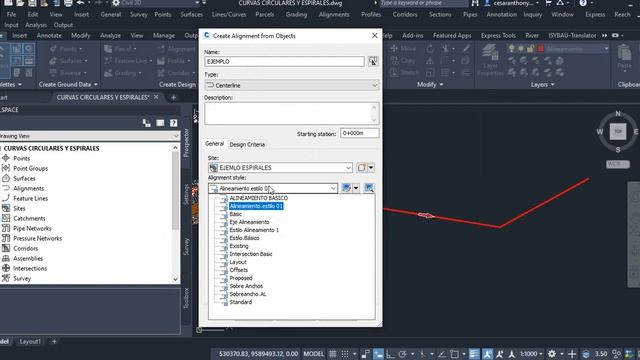Select Point Groups in Prospector tree

tap(31, 168)
